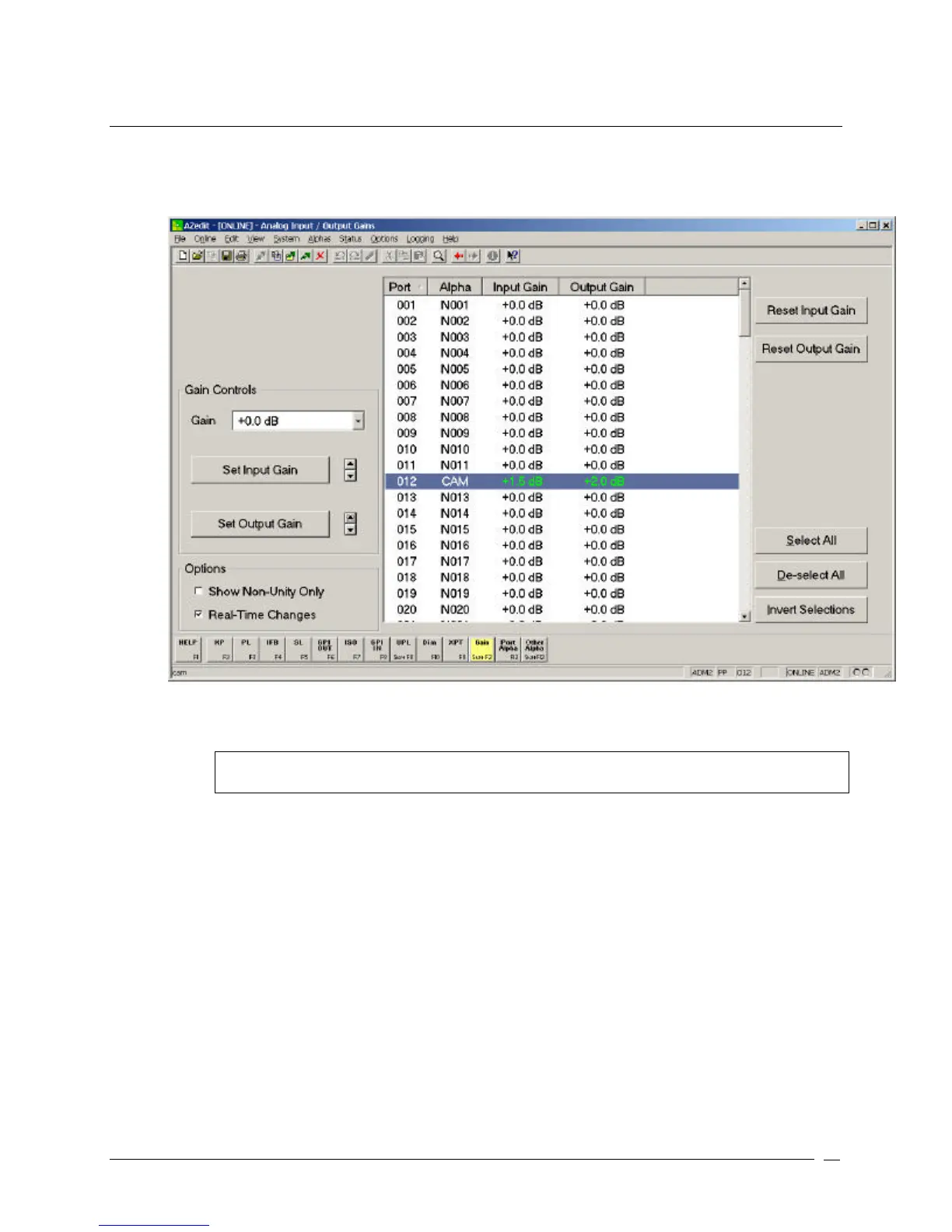Click the Open folder toolbar icon
Viewport: 952px width, 1232px height.
(198, 256)
